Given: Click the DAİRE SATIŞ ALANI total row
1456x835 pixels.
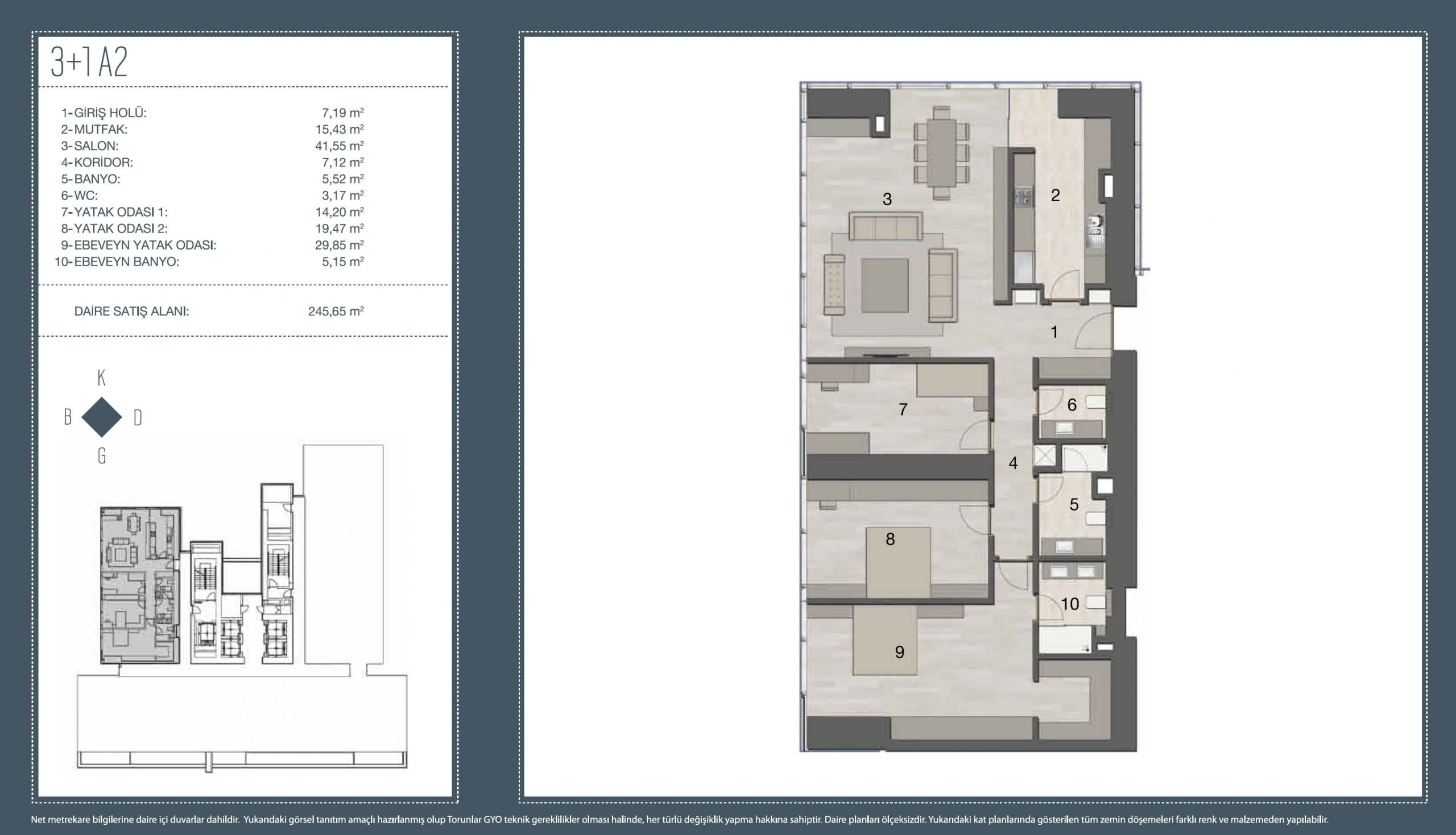Looking at the screenshot, I should [x=218, y=311].
